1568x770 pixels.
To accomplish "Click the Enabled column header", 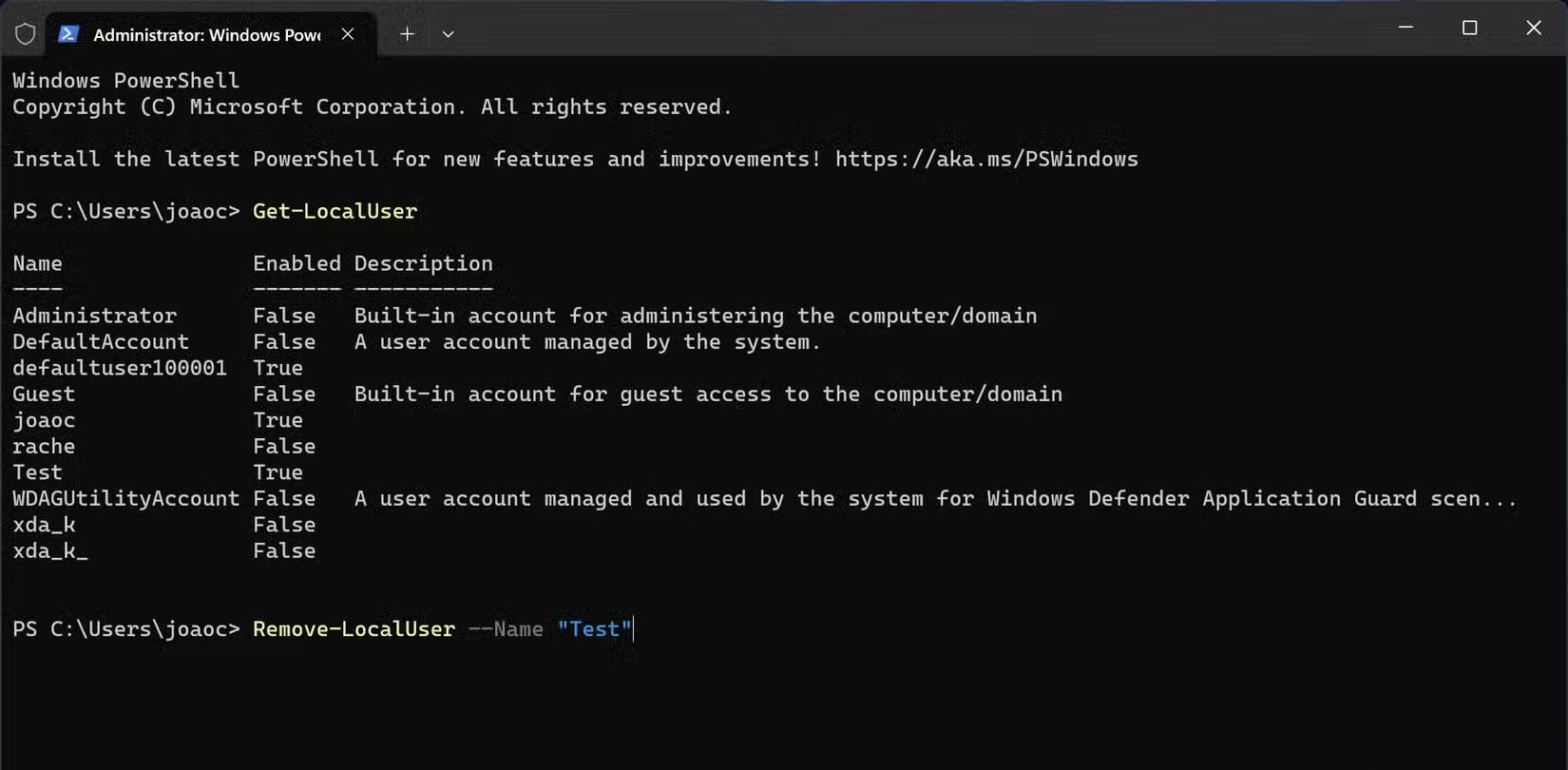I will coord(296,263).
